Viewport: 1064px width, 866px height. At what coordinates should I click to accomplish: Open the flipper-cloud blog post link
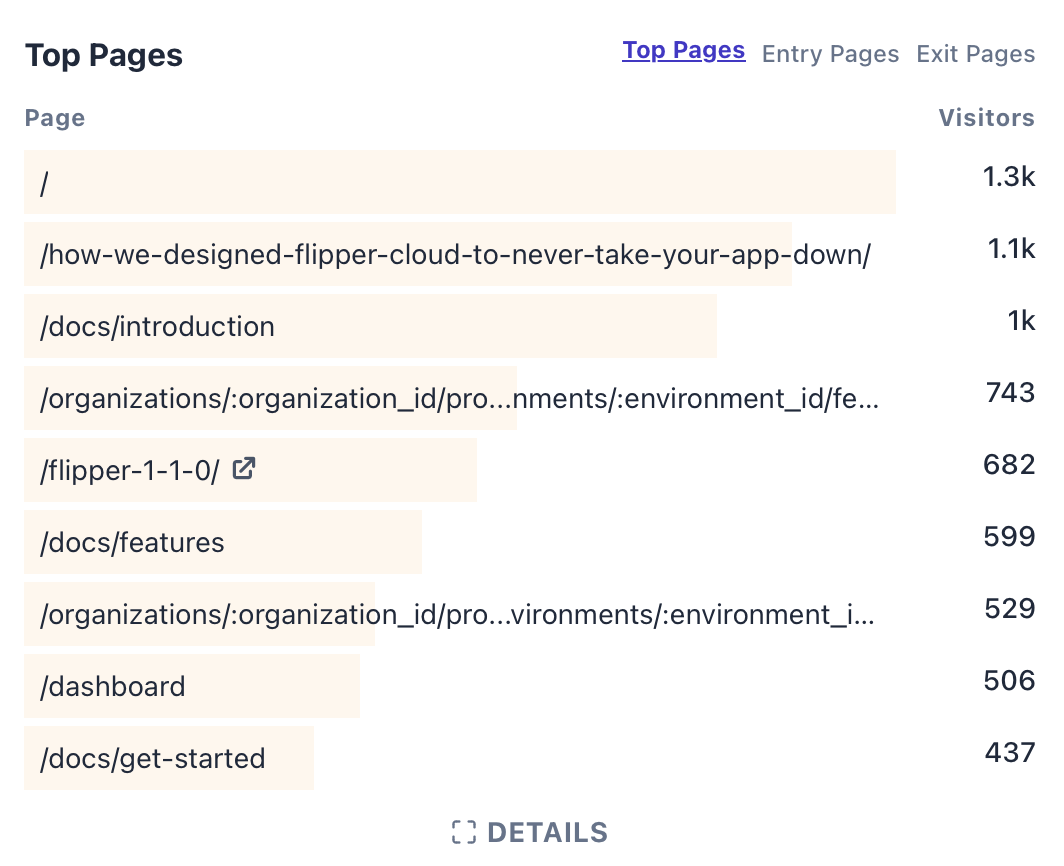tap(455, 254)
